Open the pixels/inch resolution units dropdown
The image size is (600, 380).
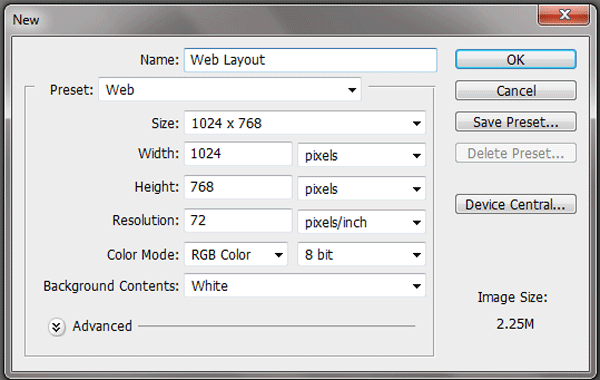click(361, 222)
